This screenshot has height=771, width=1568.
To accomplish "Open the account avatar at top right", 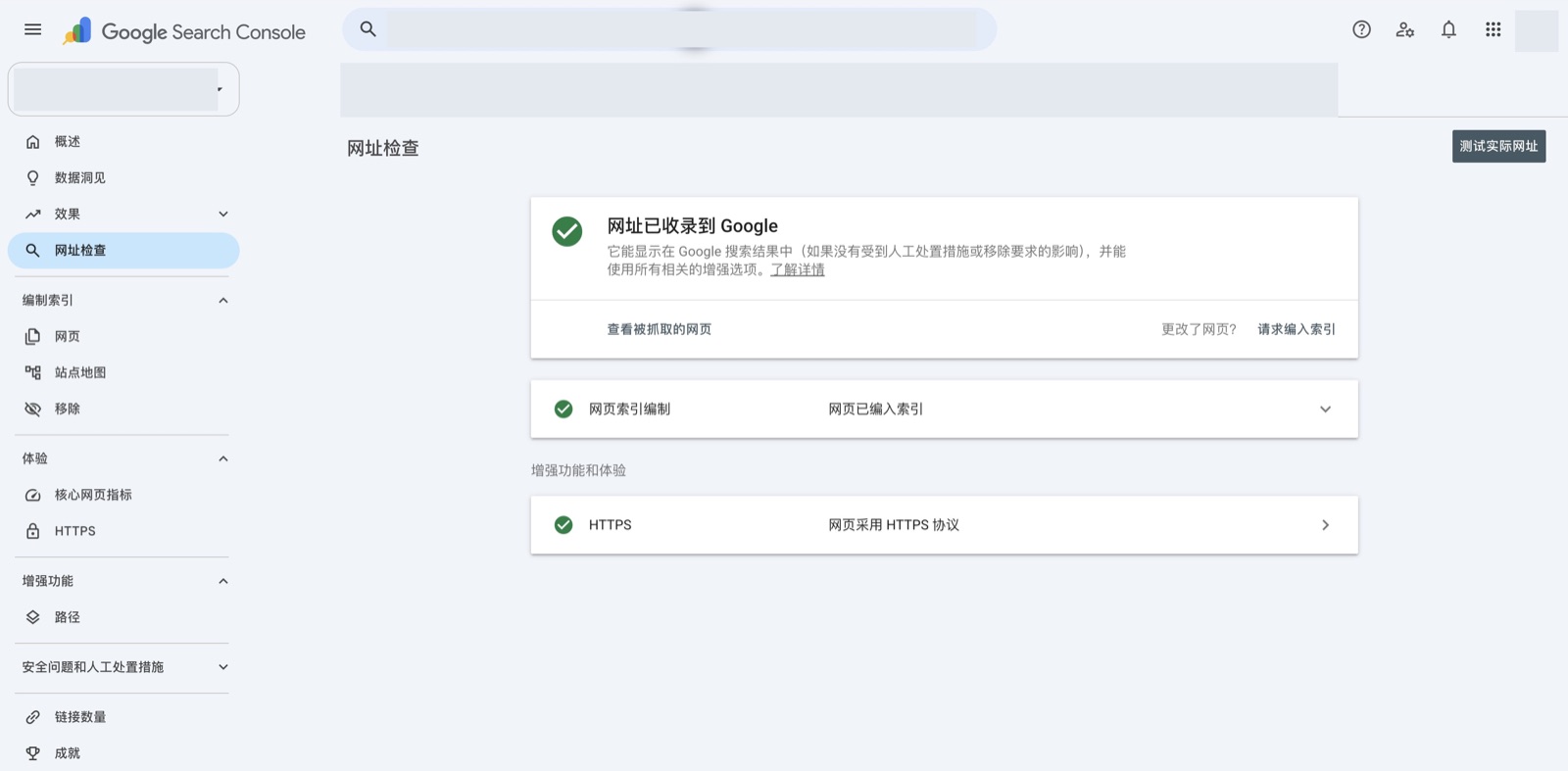I will click(x=1536, y=30).
